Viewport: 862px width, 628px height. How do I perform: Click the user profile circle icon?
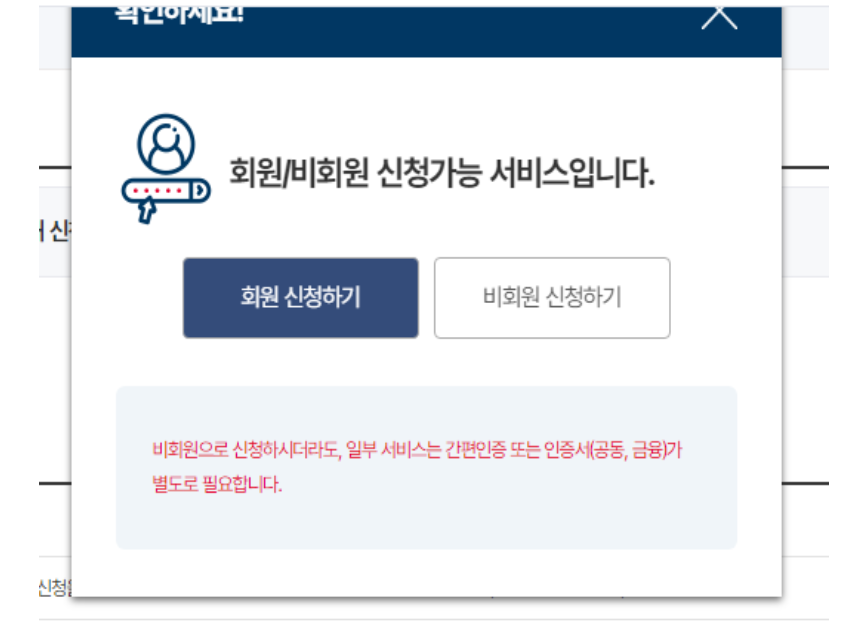coord(165,144)
